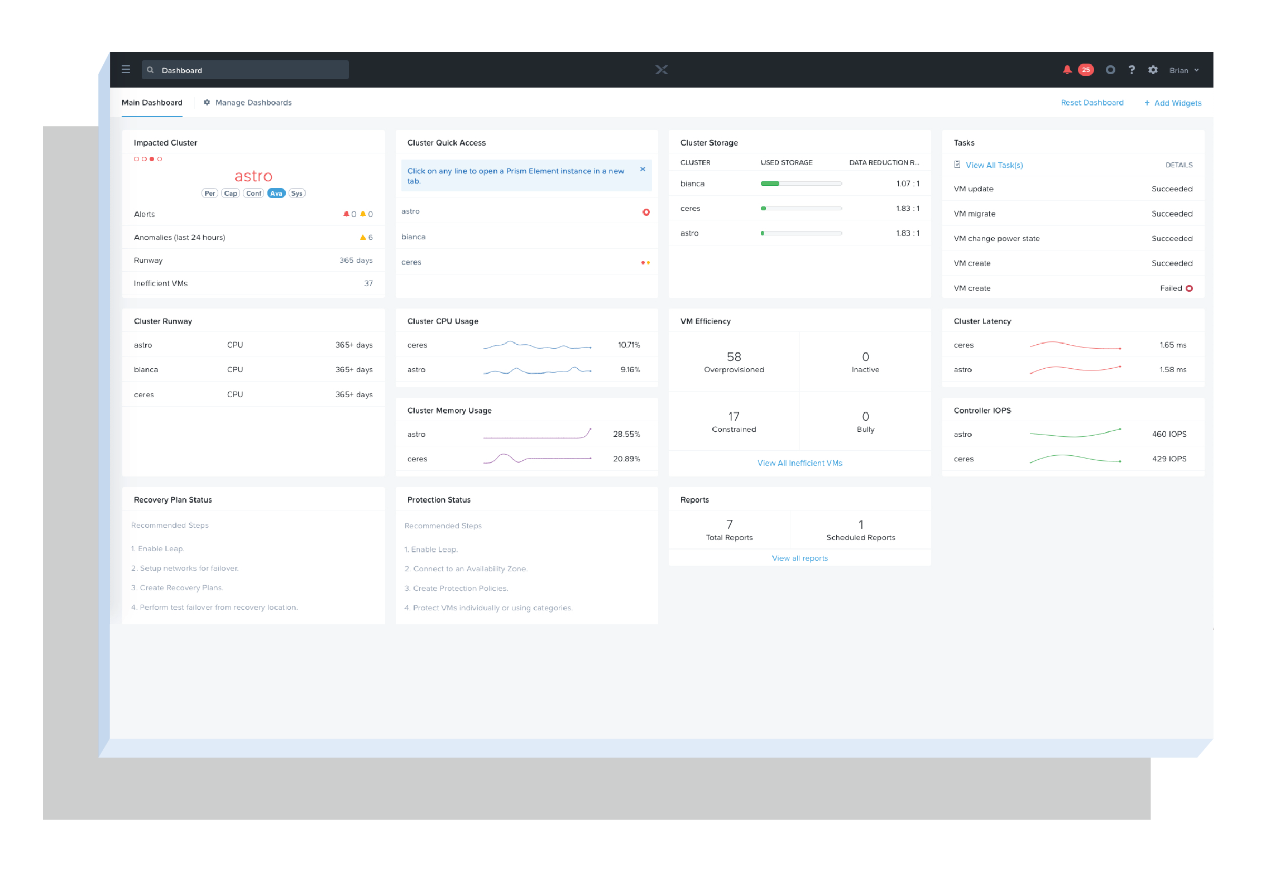This screenshot has width=1280, height=872.
Task: Click the help question mark icon
Action: (x=1131, y=70)
